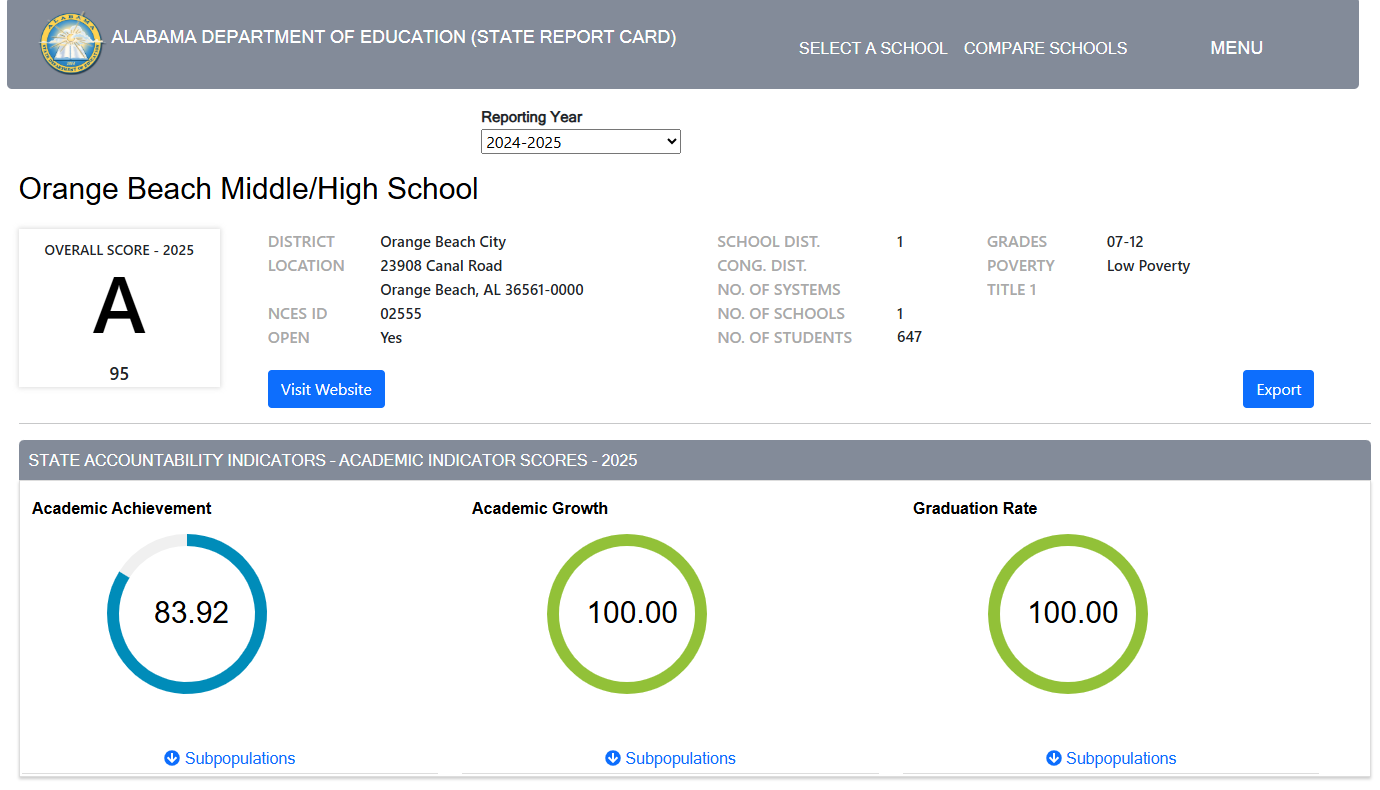Select the Academic Growth score gauge
Viewport: 1380px width, 790px height.
[x=627, y=614]
